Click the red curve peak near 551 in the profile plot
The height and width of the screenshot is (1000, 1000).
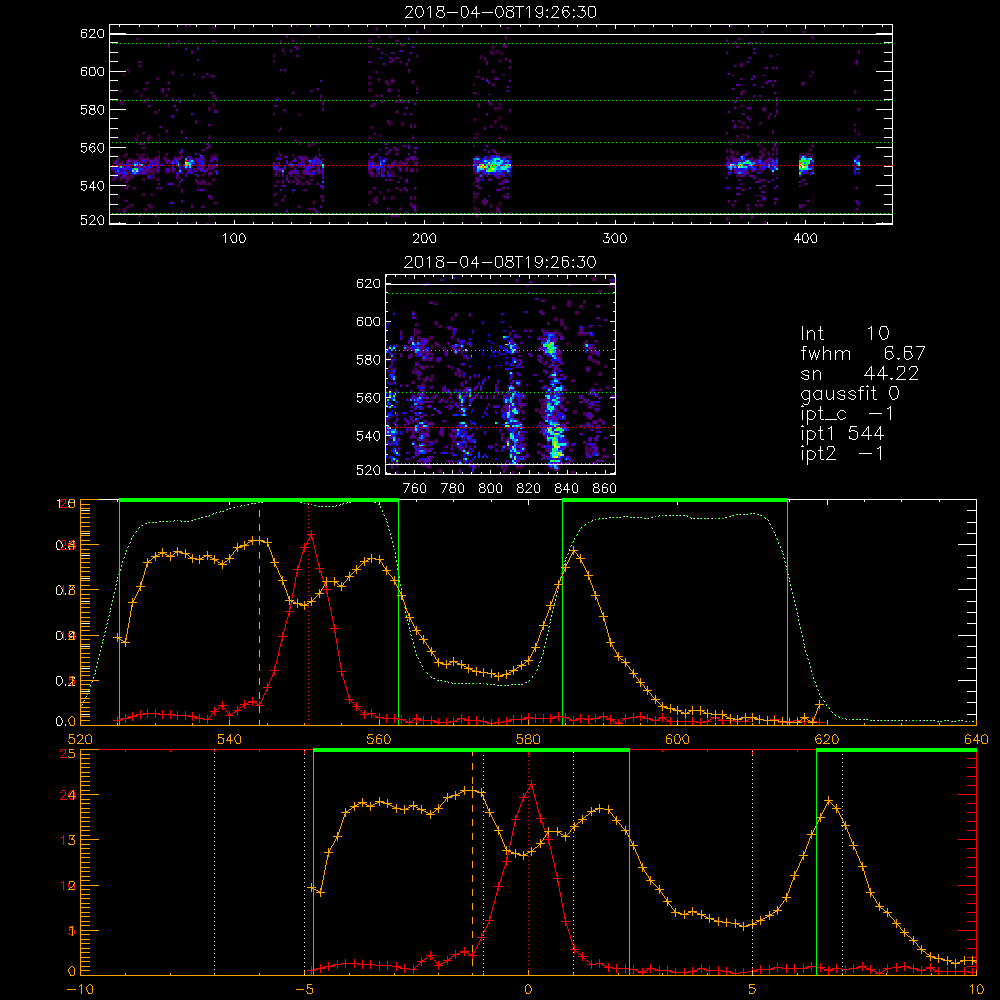[311, 534]
